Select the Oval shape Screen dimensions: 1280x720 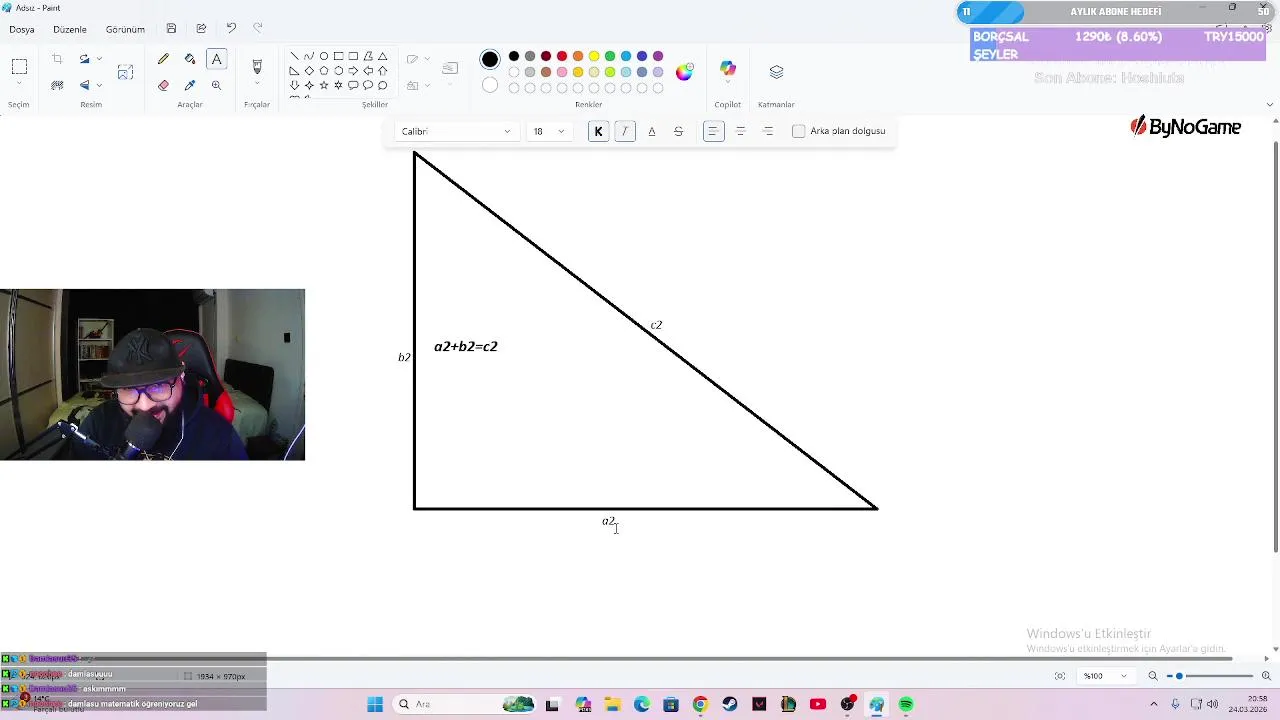pyautogui.click(x=324, y=56)
